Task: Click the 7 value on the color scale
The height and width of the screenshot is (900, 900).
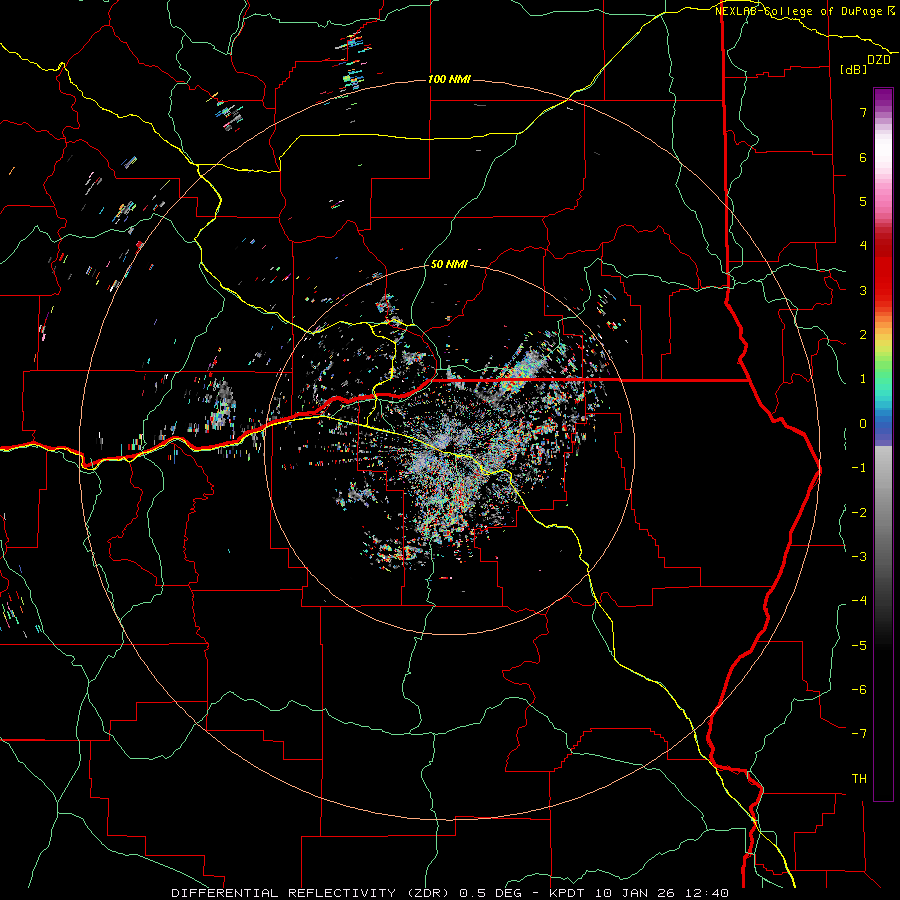Action: (x=863, y=112)
